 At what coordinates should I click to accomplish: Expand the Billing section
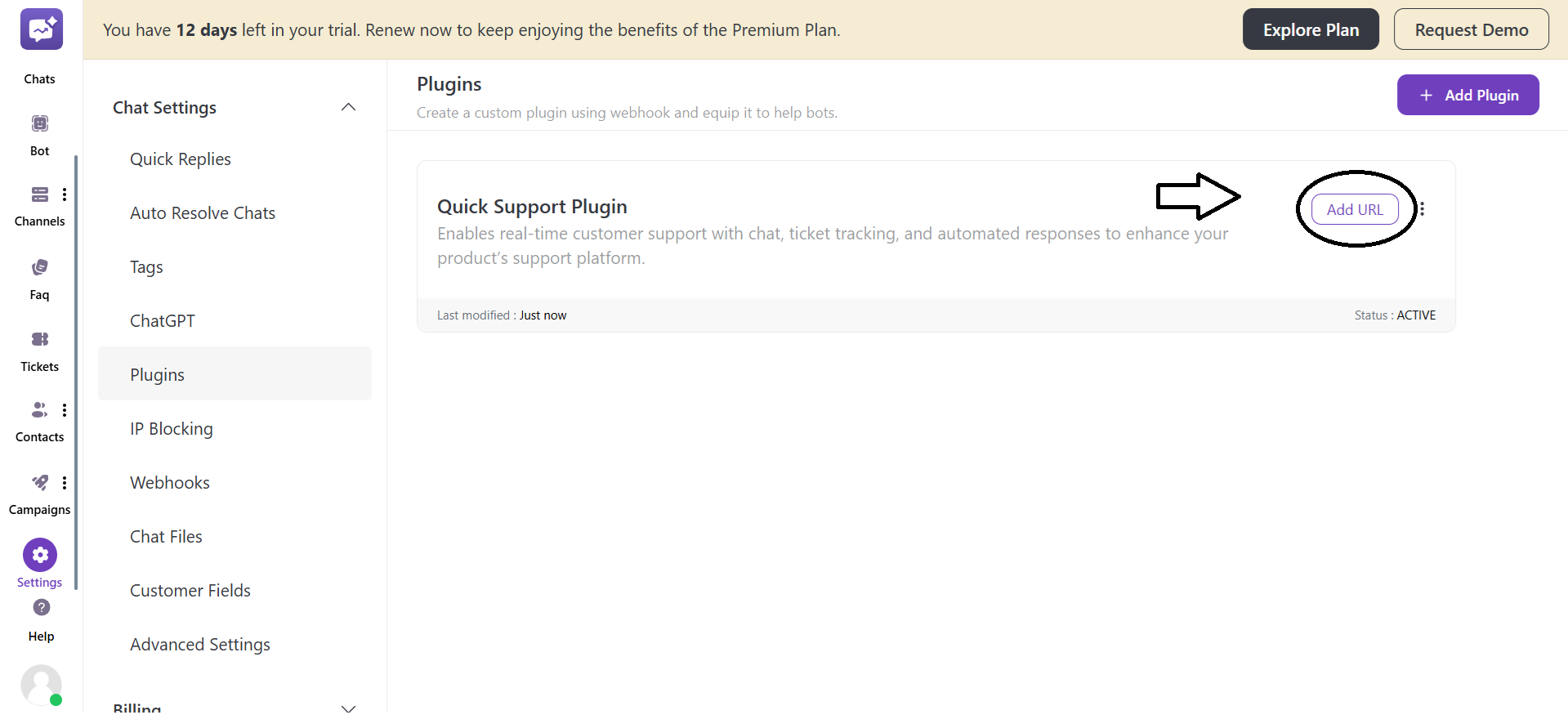click(348, 706)
